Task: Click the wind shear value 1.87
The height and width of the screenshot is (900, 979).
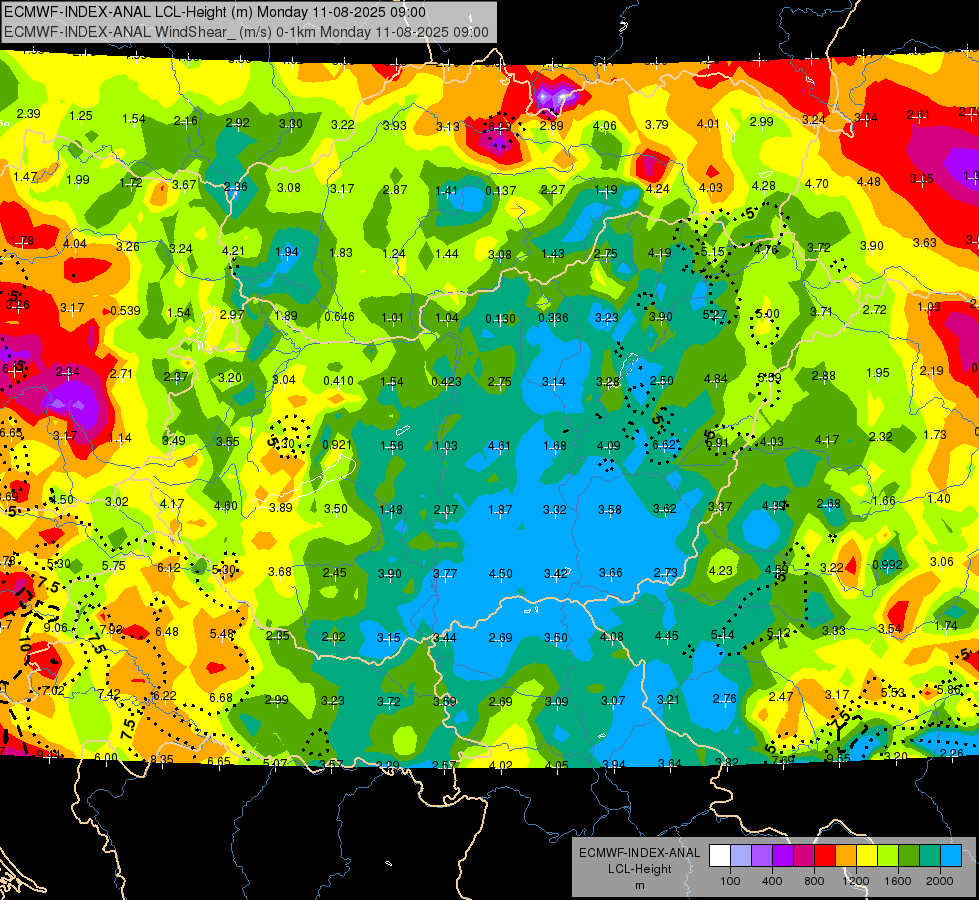Action: tap(500, 510)
